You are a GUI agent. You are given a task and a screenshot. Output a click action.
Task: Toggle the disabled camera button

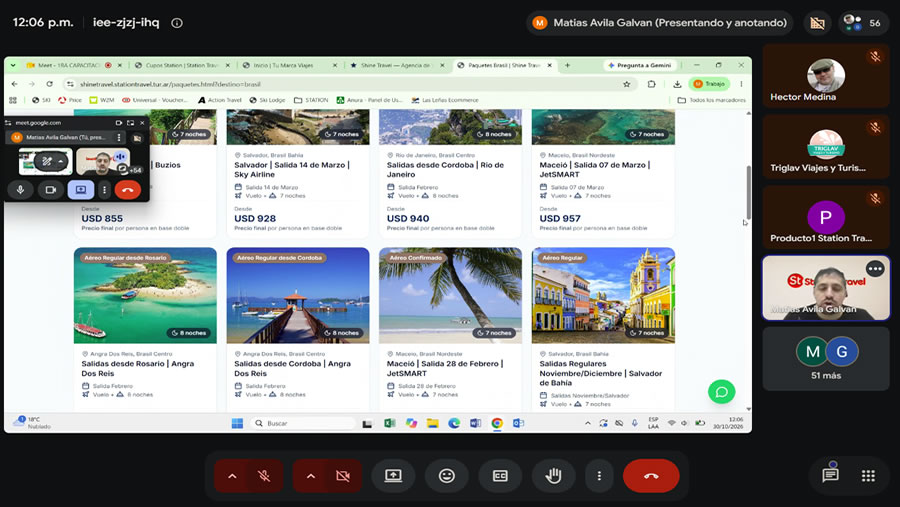pyautogui.click(x=343, y=476)
